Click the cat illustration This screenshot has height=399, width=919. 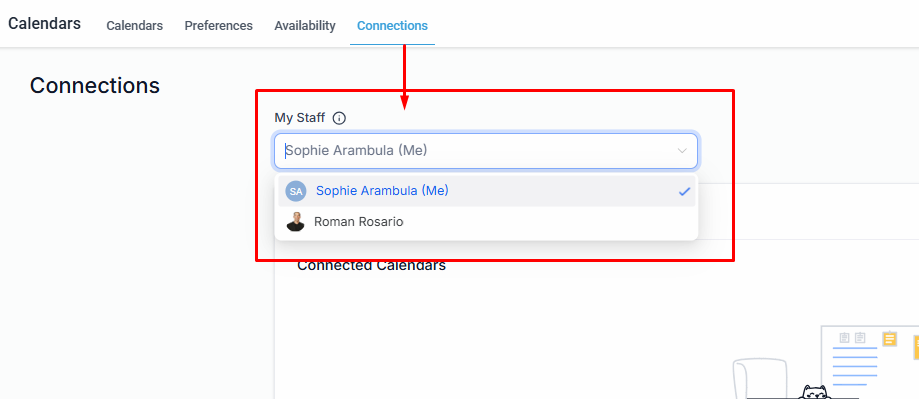814,392
